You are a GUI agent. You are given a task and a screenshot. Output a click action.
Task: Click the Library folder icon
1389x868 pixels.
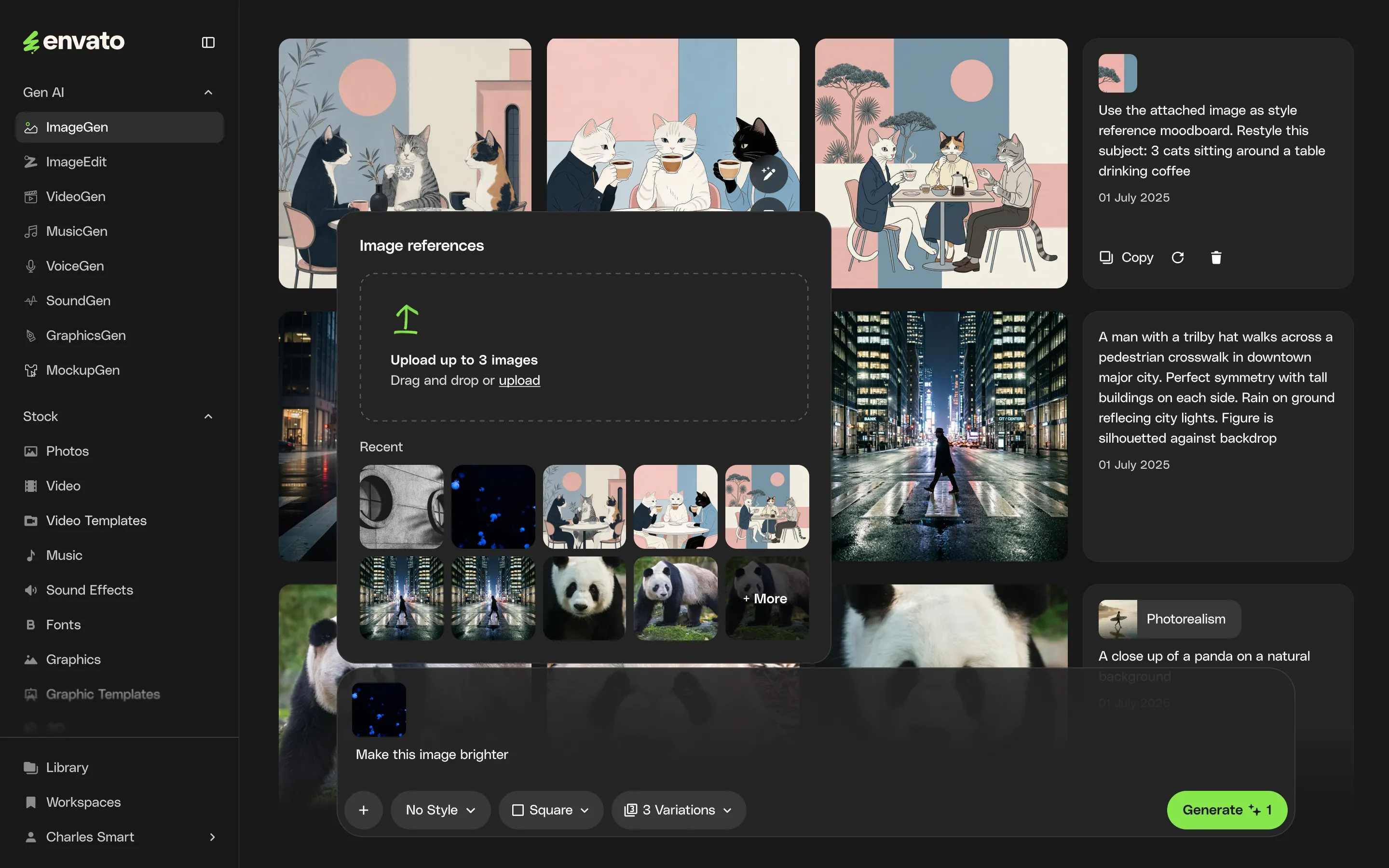(31, 768)
